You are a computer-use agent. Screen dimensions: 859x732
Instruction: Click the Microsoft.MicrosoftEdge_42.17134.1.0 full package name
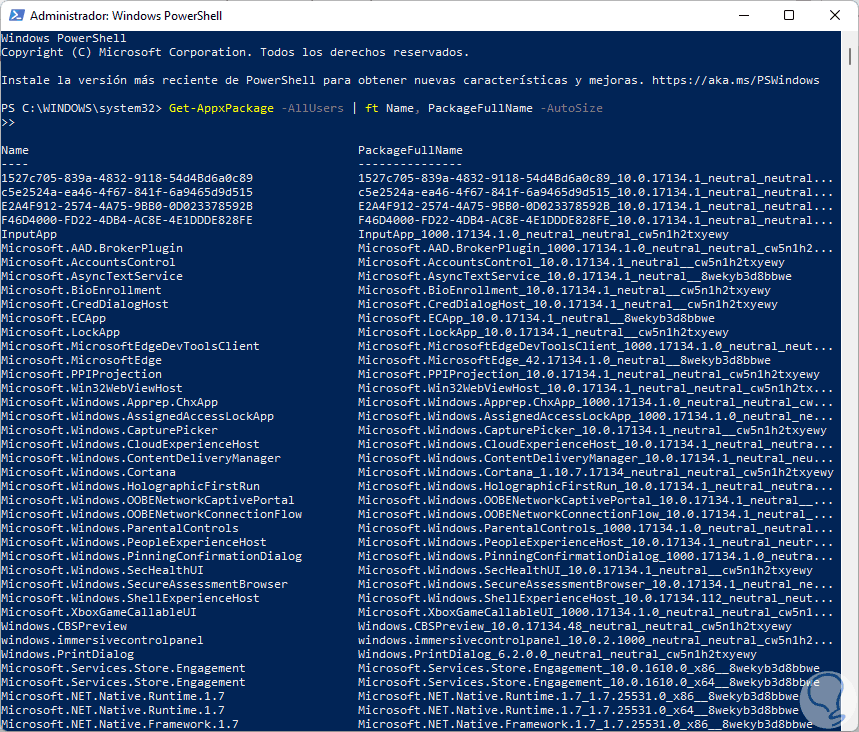564,361
